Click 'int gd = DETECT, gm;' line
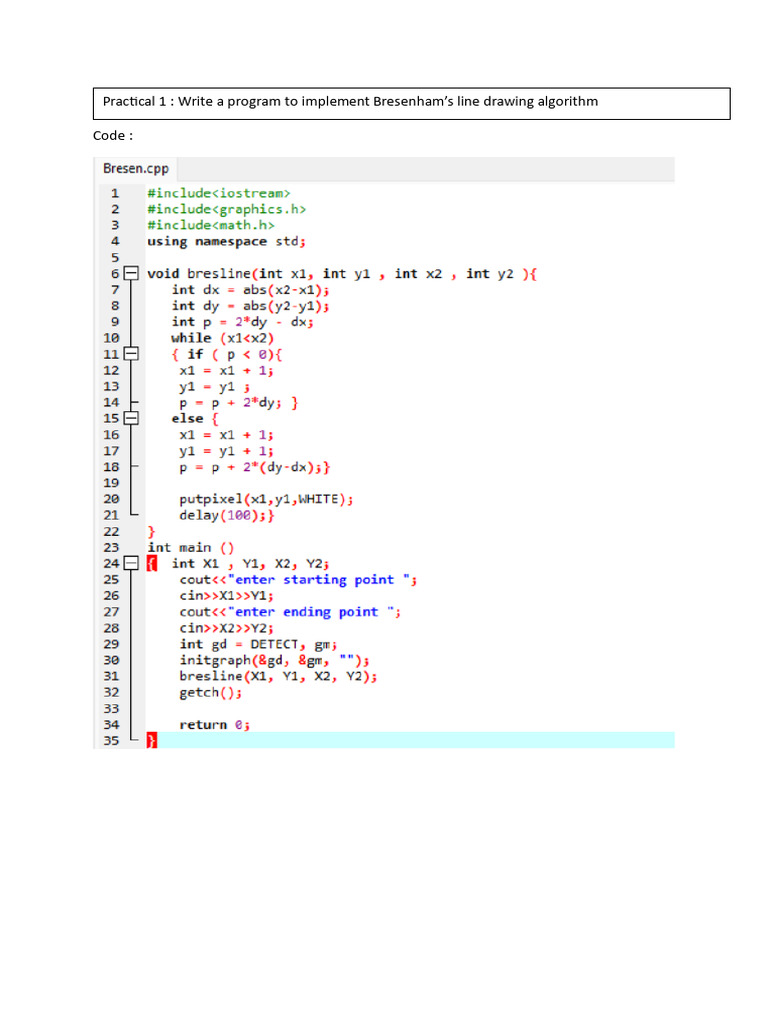Image resolution: width=768 pixels, height=1024 pixels. coord(259,645)
